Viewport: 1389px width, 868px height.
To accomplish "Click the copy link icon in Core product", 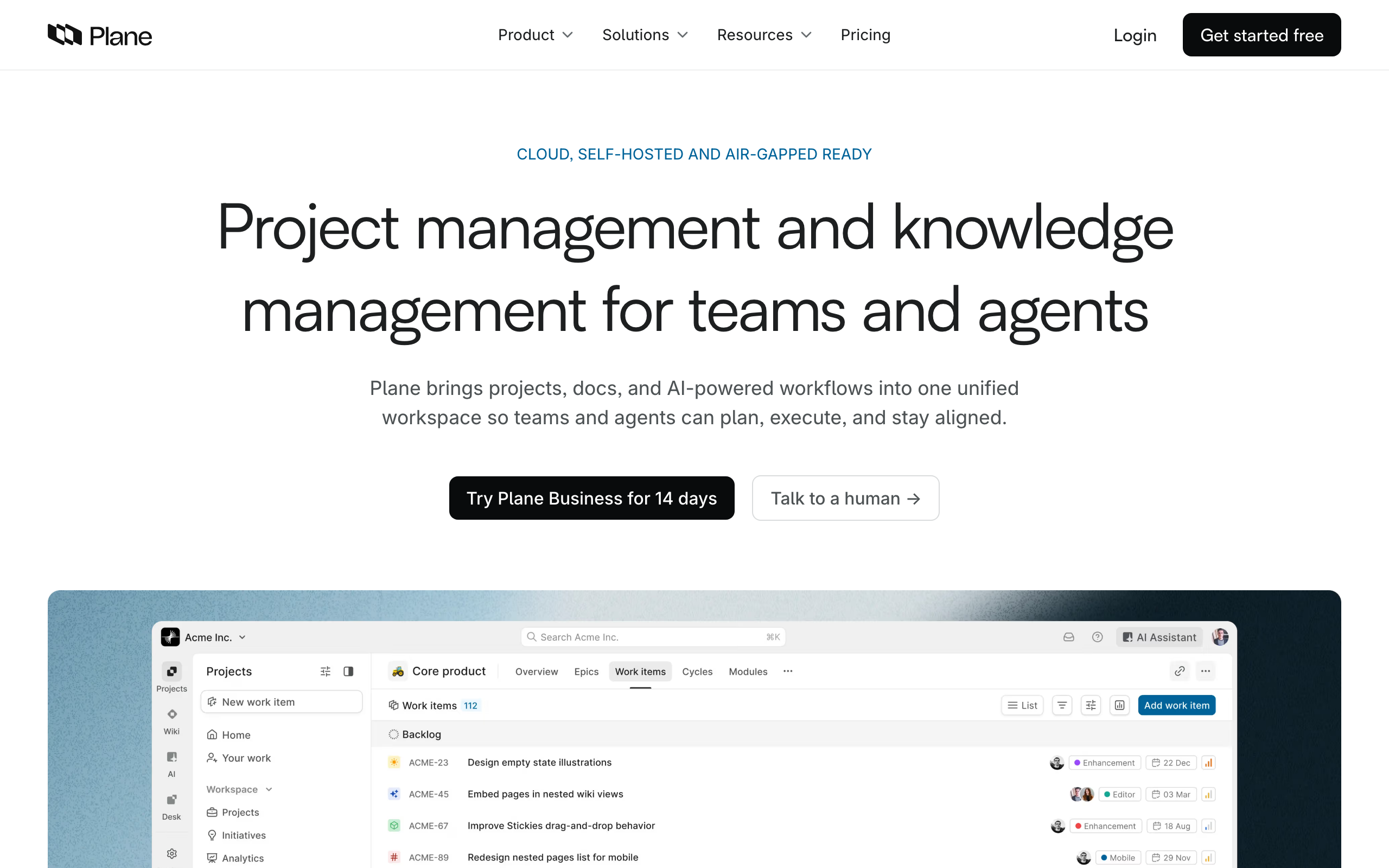I will [1180, 671].
